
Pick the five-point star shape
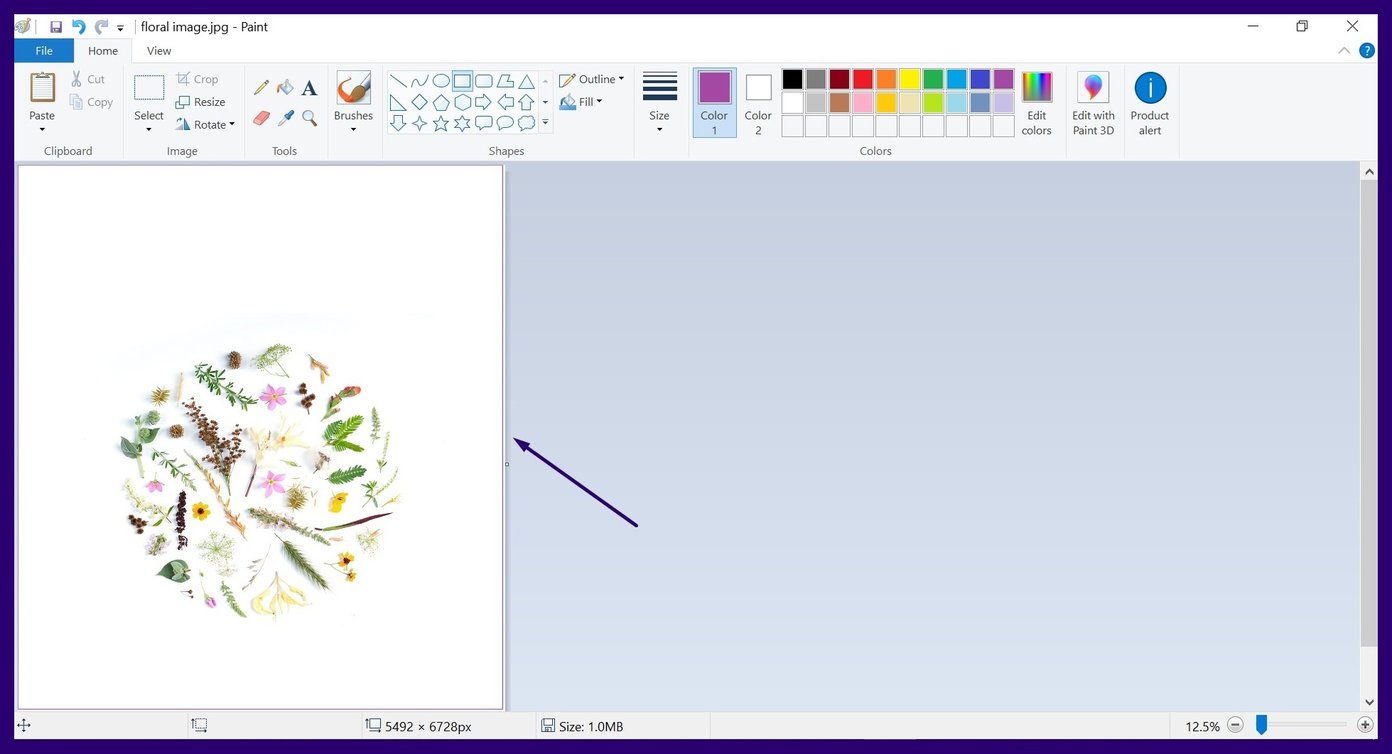click(440, 123)
